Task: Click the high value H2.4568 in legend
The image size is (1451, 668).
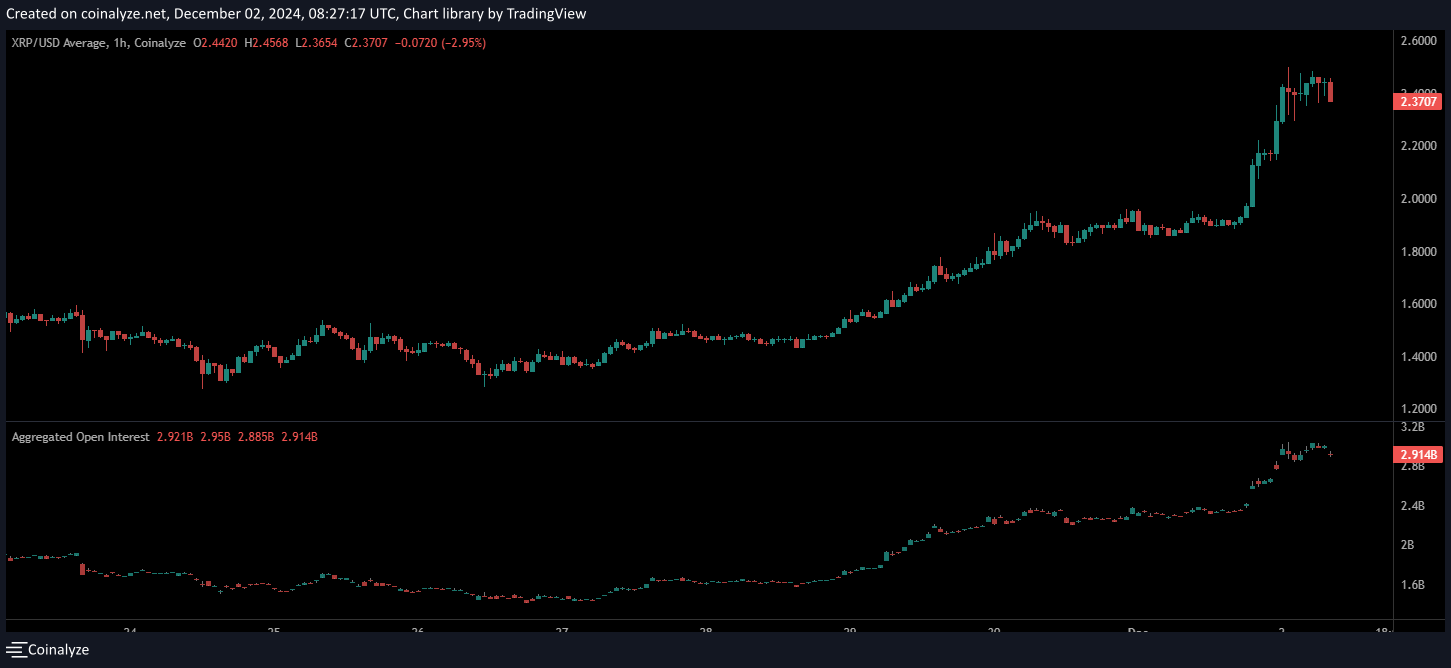Action: [264, 43]
